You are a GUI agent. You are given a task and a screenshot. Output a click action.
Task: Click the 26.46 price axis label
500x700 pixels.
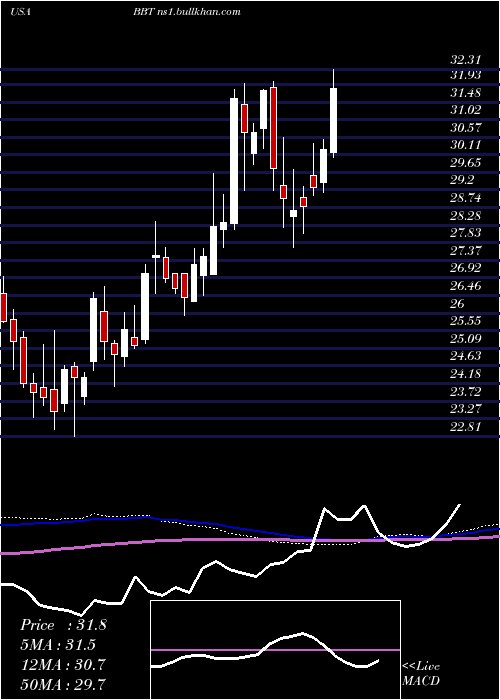pos(466,285)
